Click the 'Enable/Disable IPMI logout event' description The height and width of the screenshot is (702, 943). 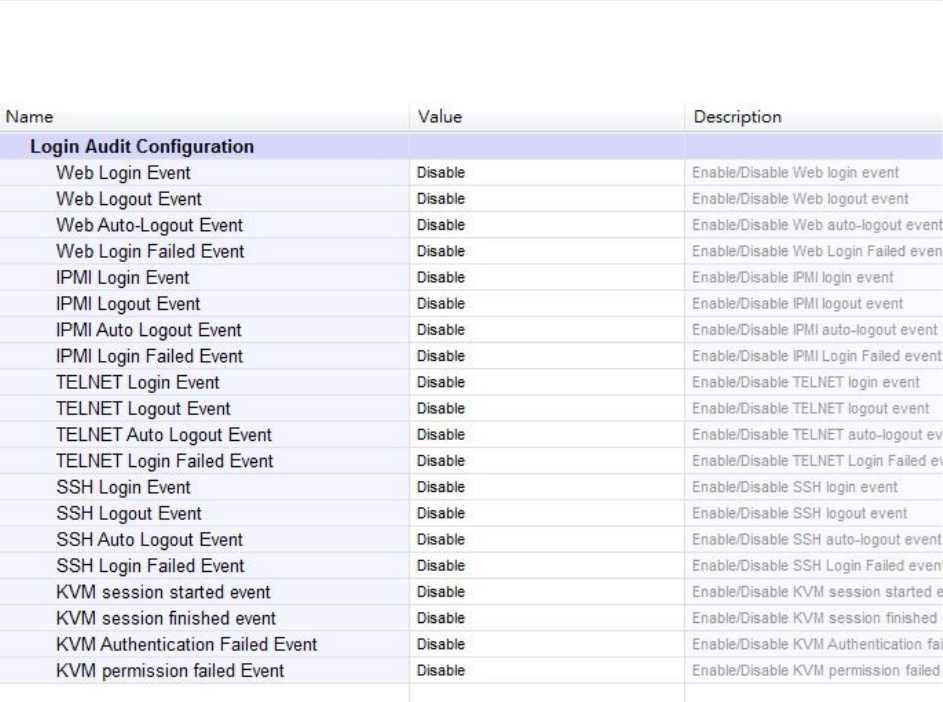[x=797, y=304]
